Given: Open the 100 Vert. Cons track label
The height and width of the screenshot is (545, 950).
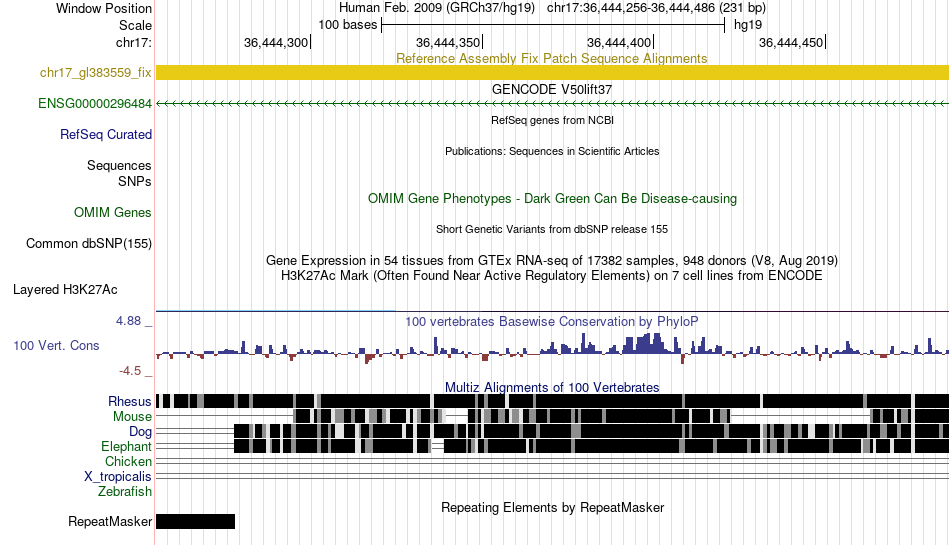Looking at the screenshot, I should point(56,345).
